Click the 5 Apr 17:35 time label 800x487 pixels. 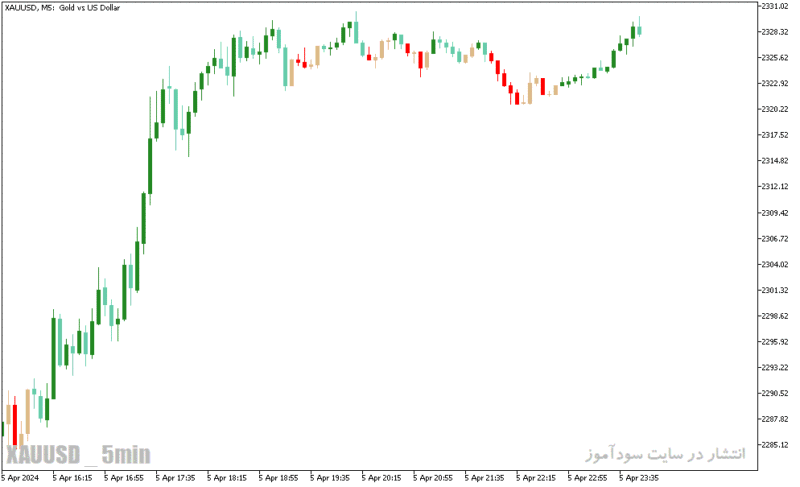[x=175, y=478]
